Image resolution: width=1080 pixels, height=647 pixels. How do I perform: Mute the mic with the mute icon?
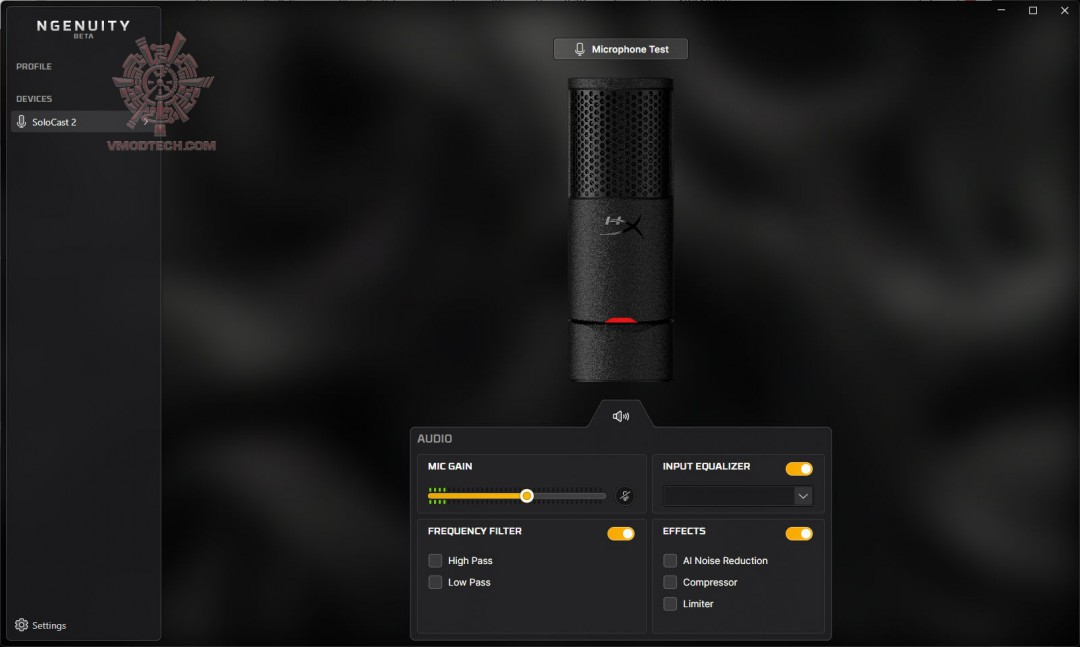click(626, 494)
